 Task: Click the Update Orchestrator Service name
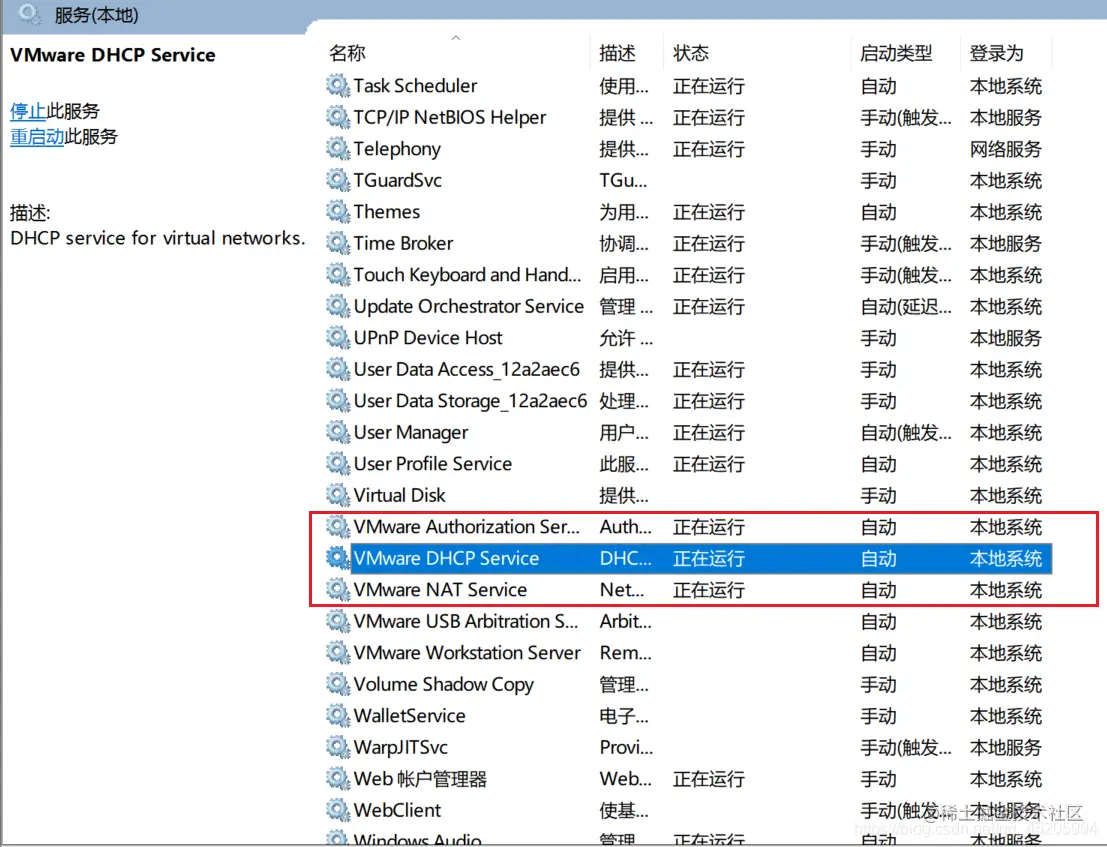click(469, 306)
